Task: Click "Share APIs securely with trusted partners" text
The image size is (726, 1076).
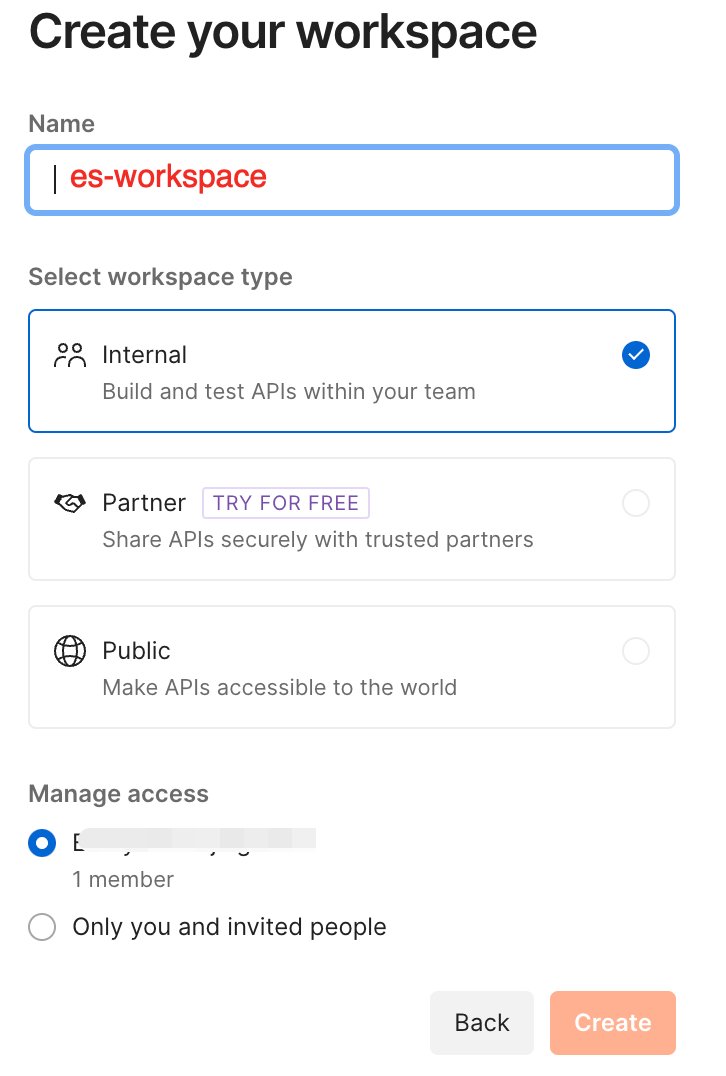Action: (318, 540)
